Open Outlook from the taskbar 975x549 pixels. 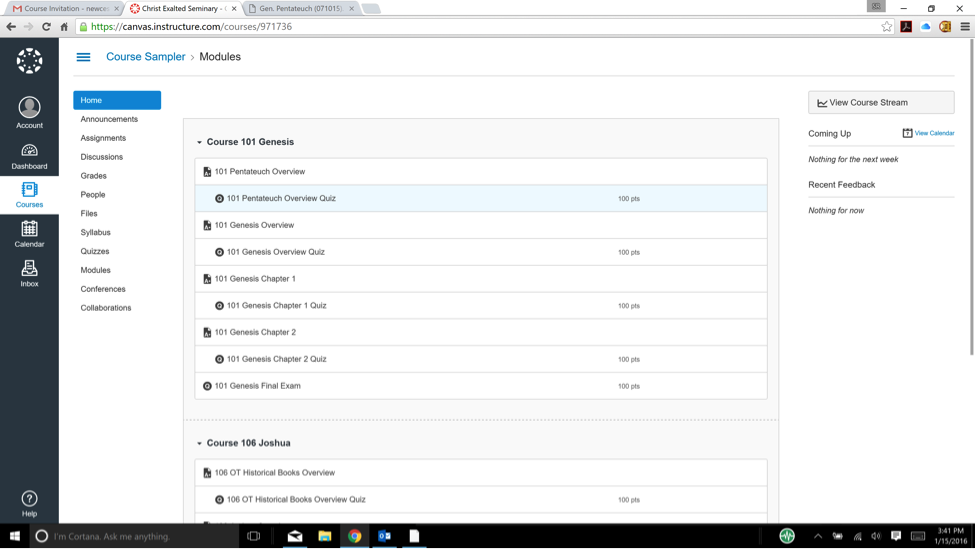pos(384,536)
